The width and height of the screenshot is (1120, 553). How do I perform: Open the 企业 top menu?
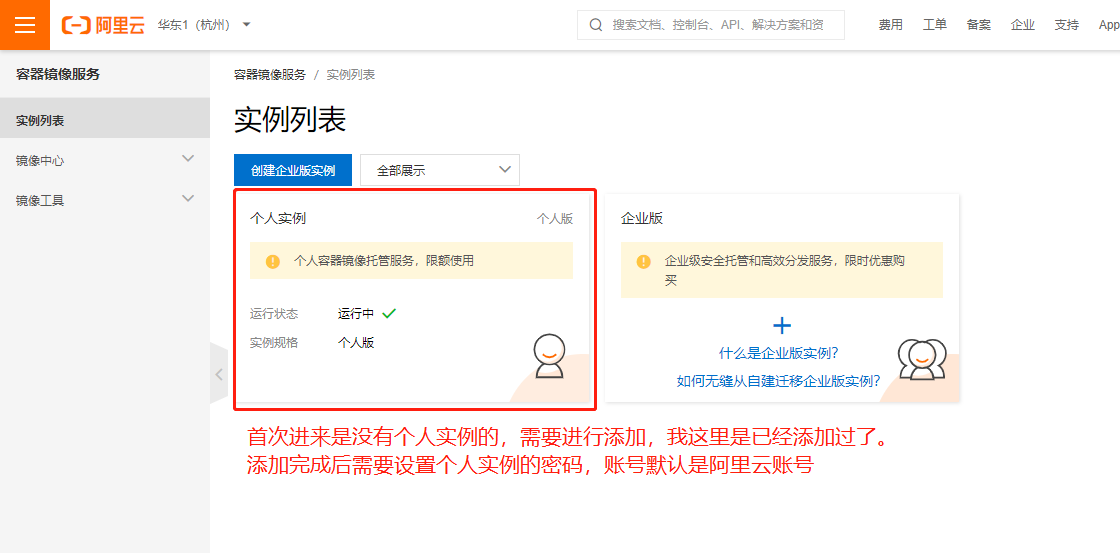(1023, 25)
